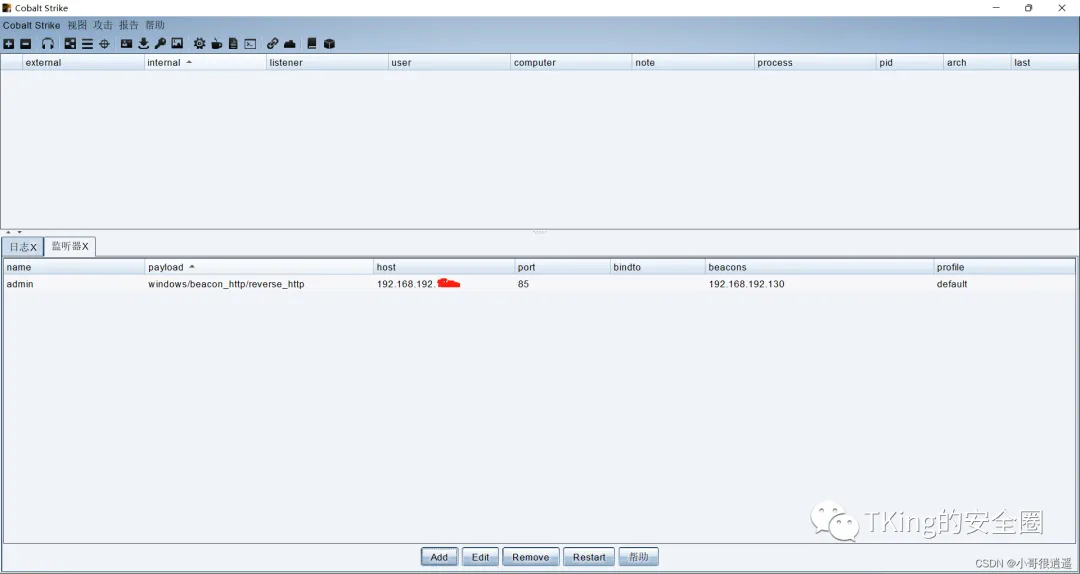Sort listeners by host column header
The width and height of the screenshot is (1080, 574).
click(x=444, y=267)
